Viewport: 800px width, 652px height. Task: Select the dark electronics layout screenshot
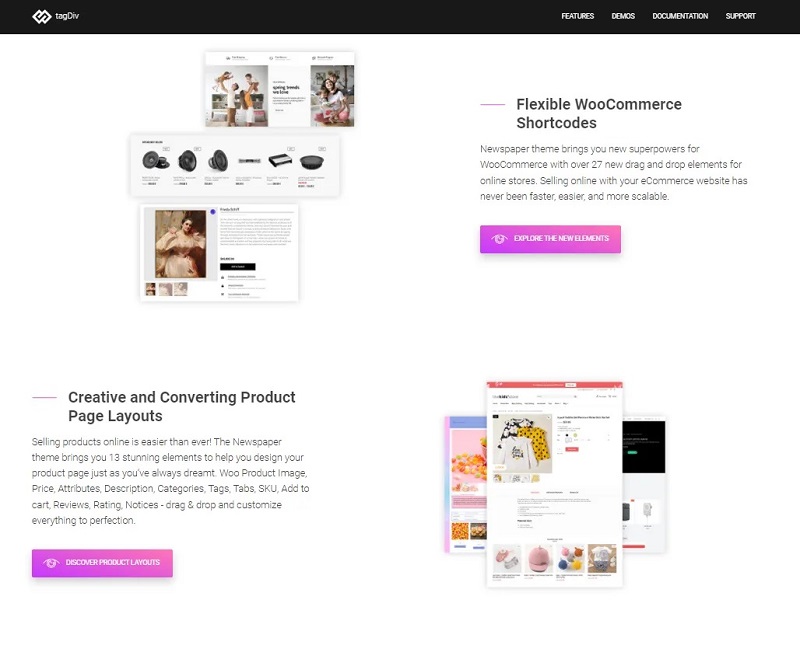(x=644, y=484)
